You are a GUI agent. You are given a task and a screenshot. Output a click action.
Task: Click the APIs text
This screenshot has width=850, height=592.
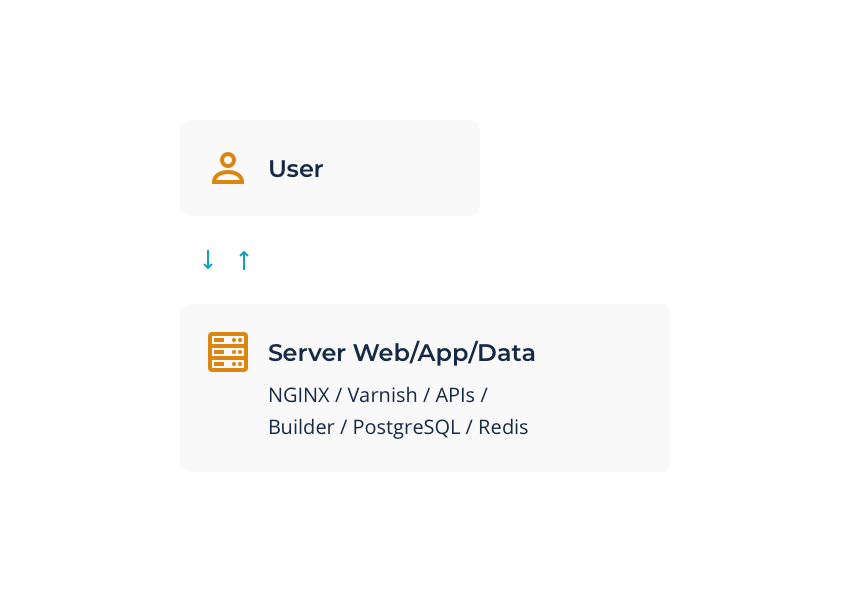455,395
